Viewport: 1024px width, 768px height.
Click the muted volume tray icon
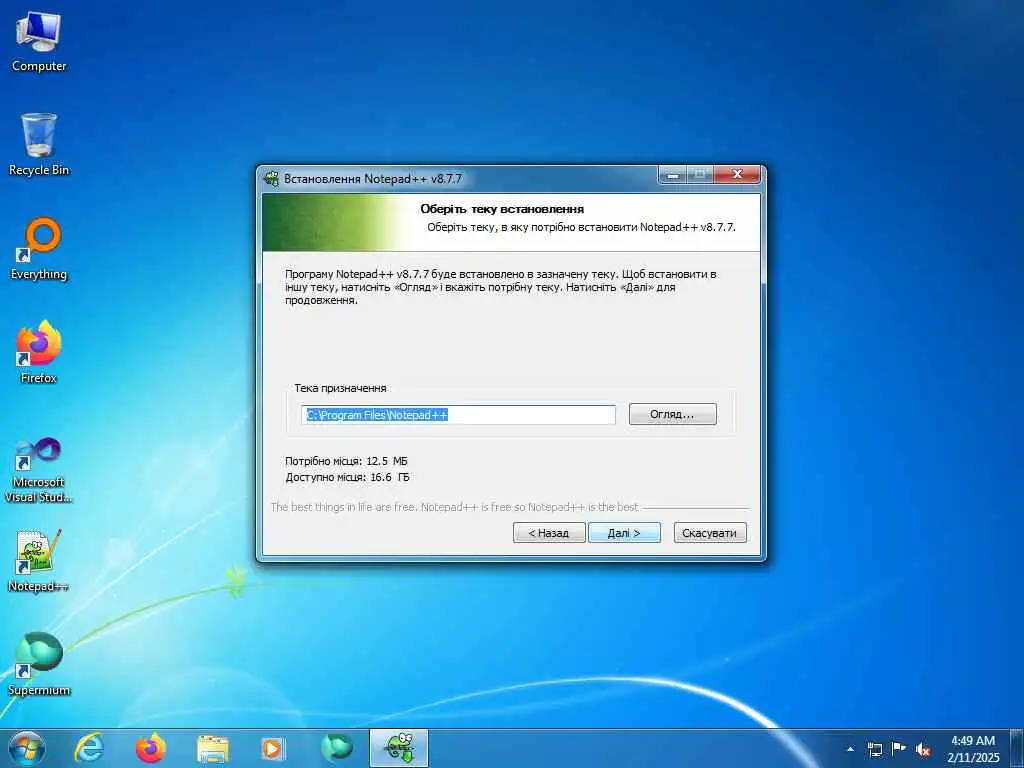click(923, 749)
